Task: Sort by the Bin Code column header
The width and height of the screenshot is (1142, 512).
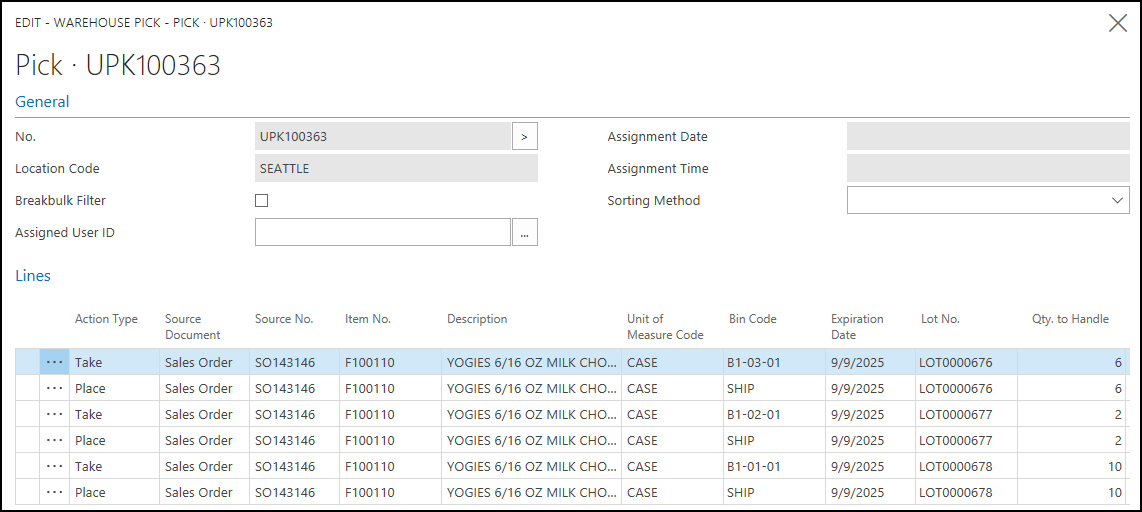Action: (752, 319)
